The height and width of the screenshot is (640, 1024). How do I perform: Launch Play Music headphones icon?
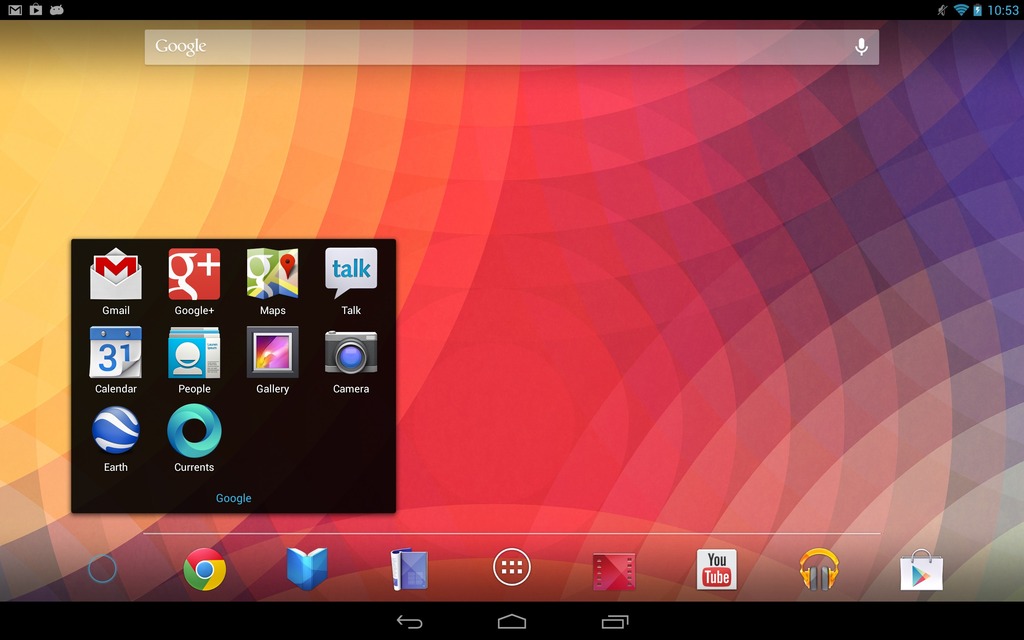[819, 569]
